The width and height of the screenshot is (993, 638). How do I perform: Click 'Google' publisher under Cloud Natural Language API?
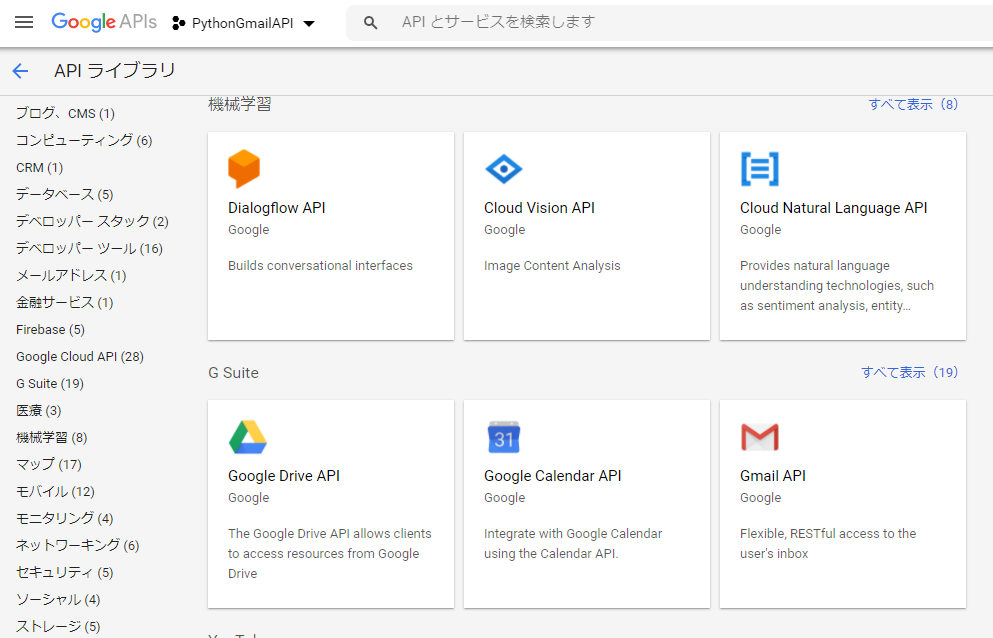[x=761, y=230]
